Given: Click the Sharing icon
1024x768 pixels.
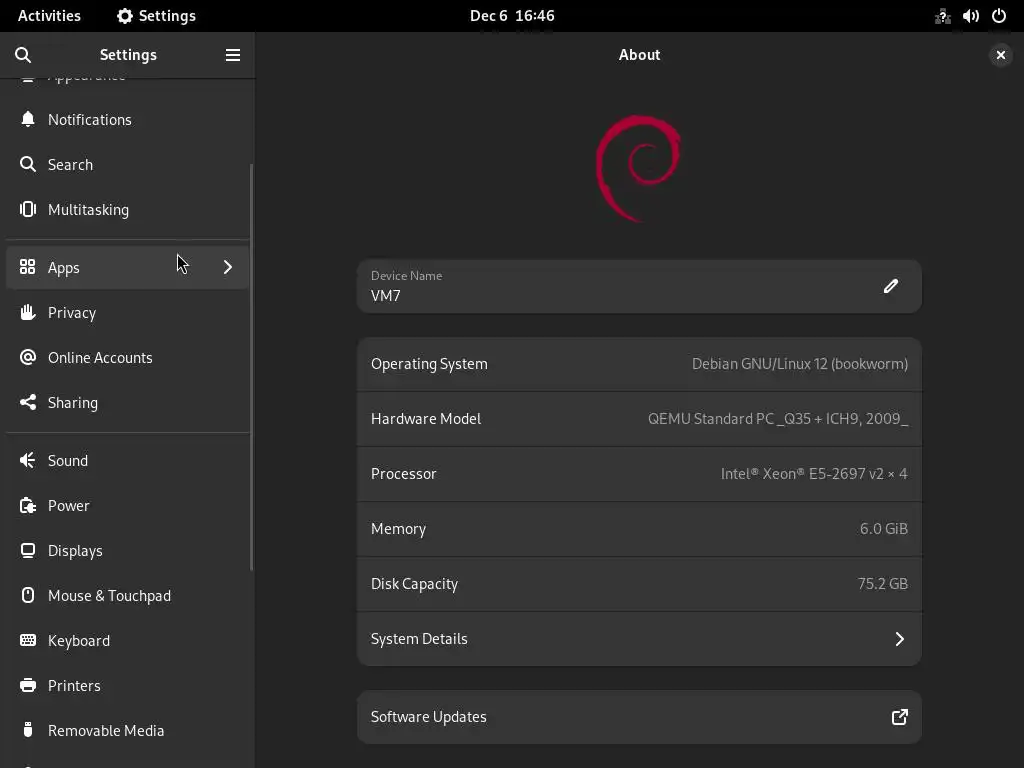Looking at the screenshot, I should 27,402.
